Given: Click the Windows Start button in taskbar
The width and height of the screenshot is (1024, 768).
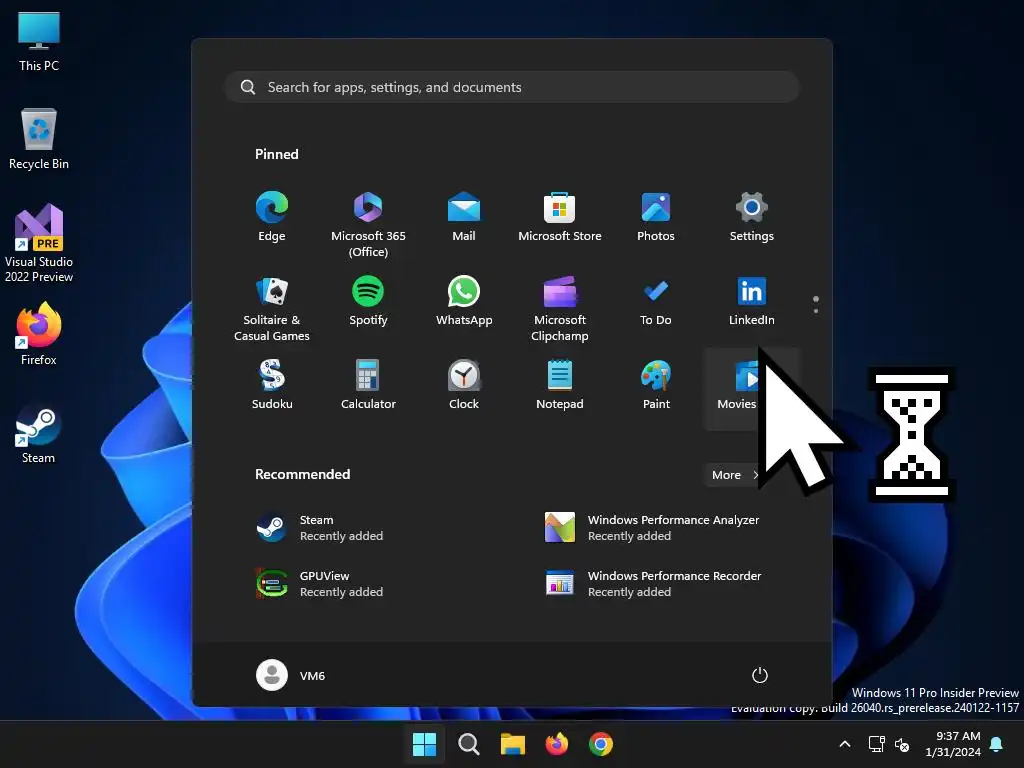Looking at the screenshot, I should point(424,744).
